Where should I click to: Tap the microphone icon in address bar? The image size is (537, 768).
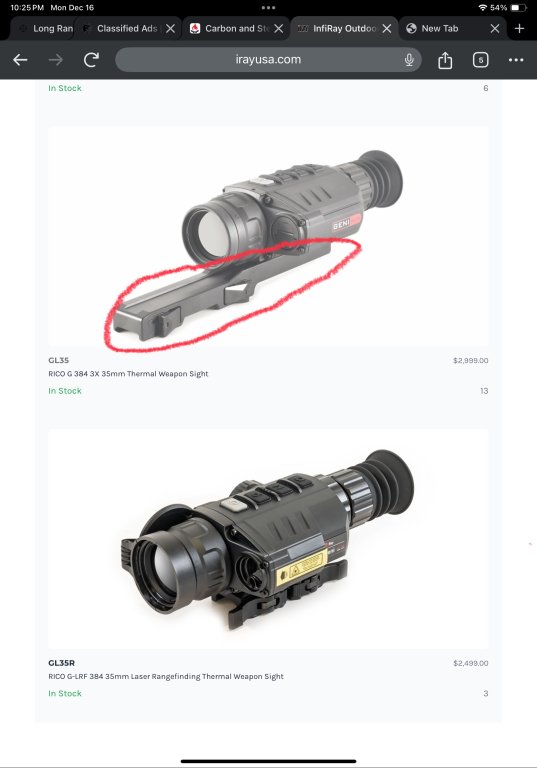pyautogui.click(x=409, y=60)
